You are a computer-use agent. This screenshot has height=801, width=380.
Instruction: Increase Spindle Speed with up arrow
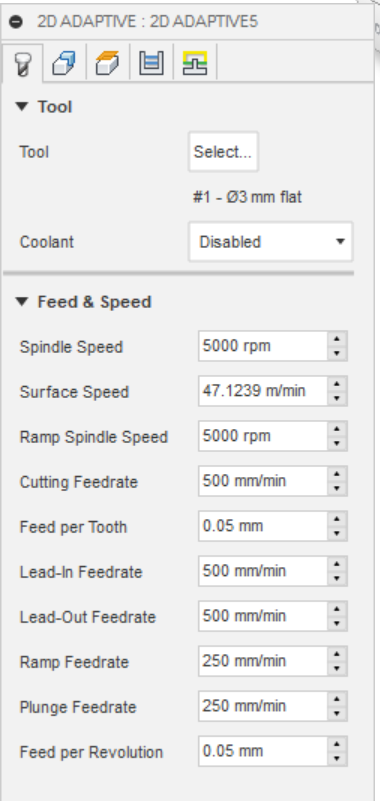pyautogui.click(x=337, y=339)
